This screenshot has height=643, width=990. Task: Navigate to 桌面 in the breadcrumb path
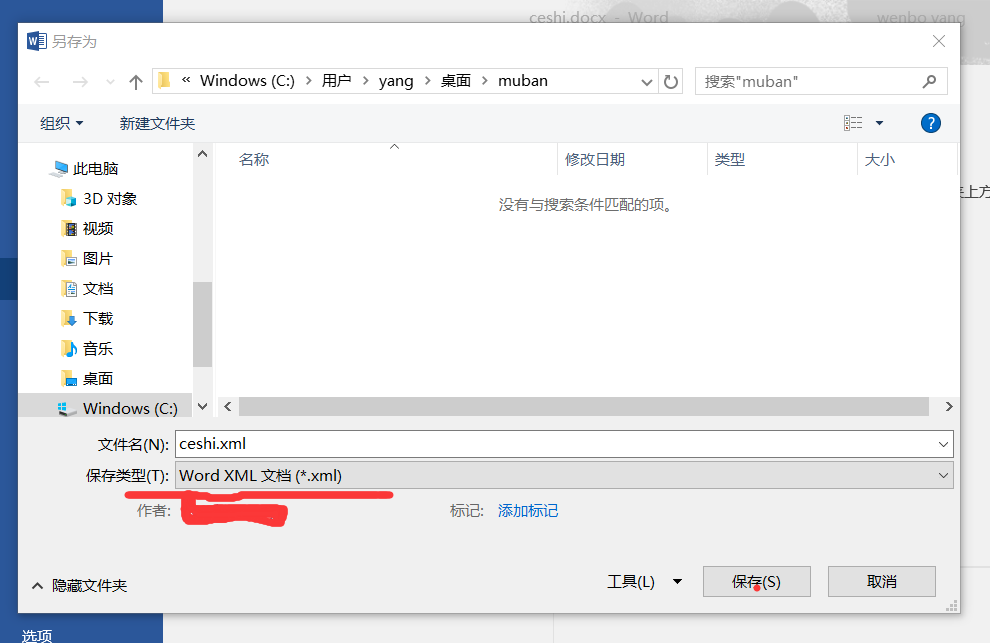pos(455,81)
